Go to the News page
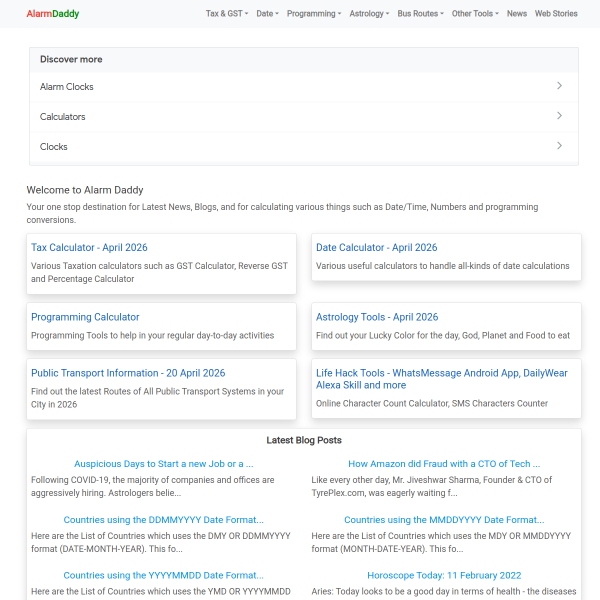600x600 pixels. pos(517,14)
